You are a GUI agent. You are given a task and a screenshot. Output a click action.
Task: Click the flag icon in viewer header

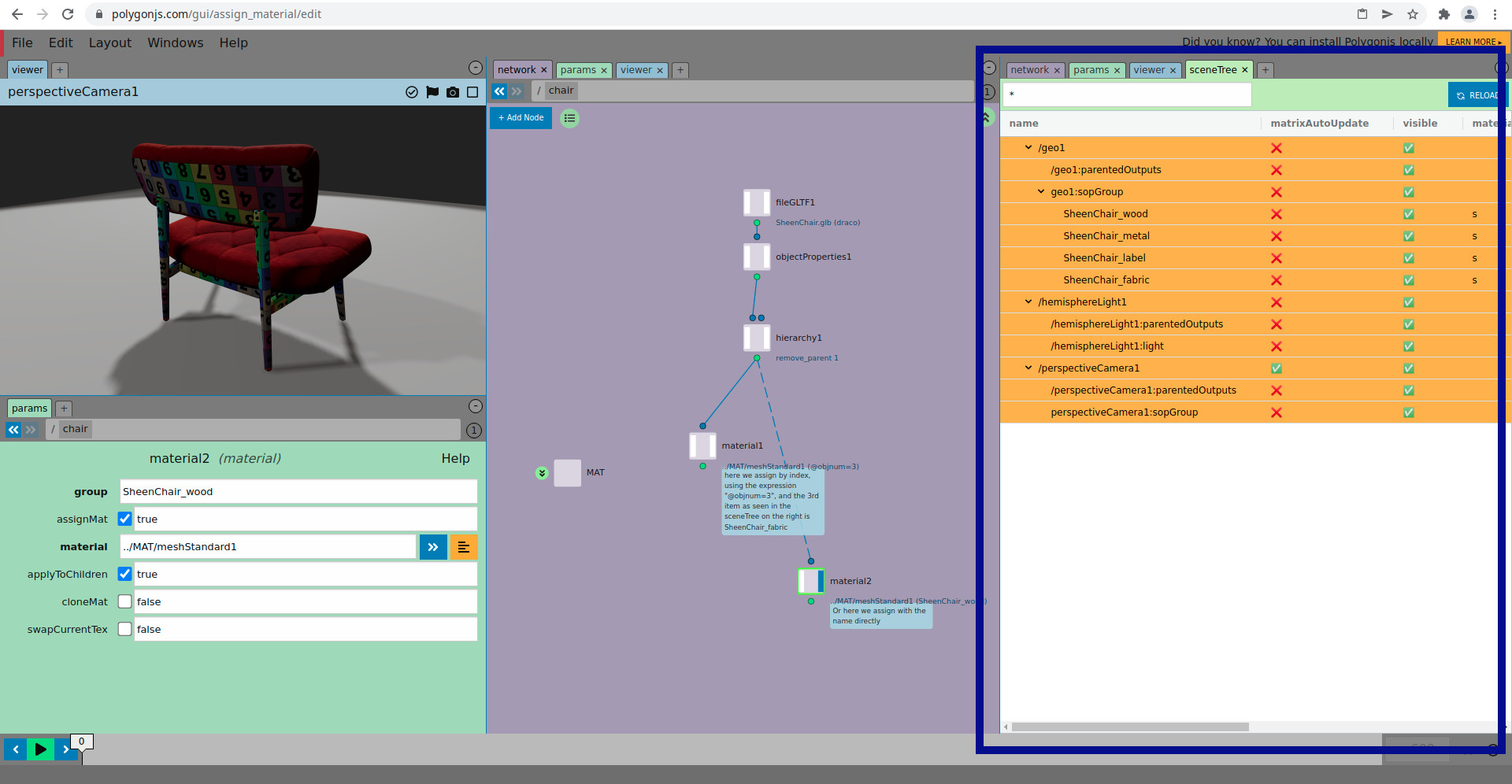coord(432,92)
